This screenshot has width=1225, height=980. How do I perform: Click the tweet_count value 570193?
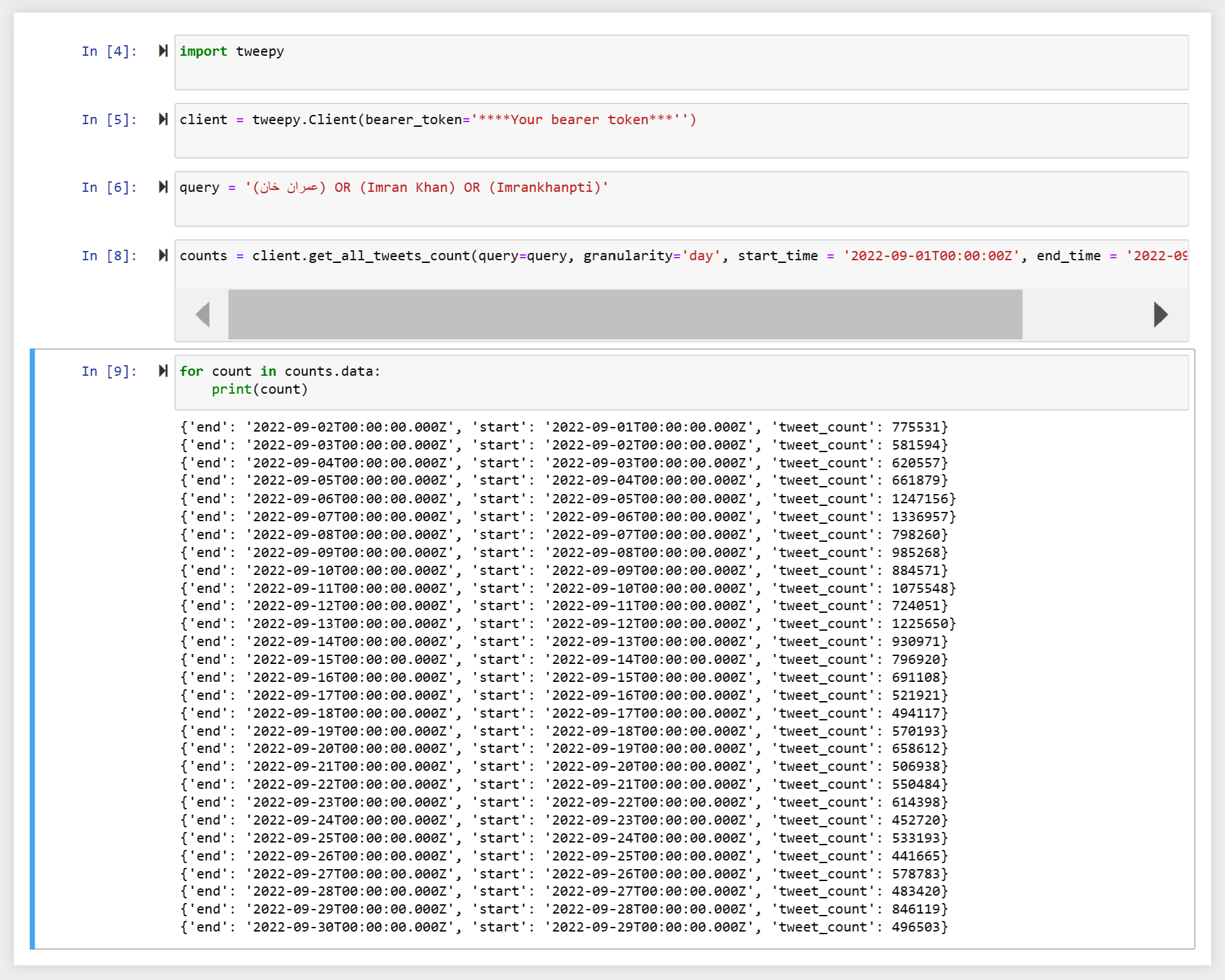(916, 731)
